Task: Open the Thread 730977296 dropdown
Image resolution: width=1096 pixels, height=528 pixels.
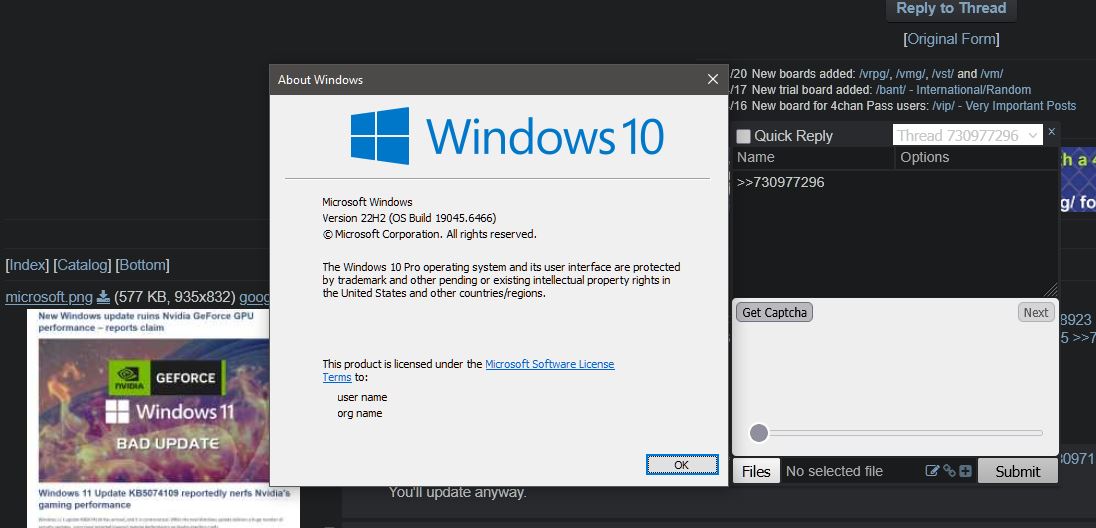Action: coord(967,135)
